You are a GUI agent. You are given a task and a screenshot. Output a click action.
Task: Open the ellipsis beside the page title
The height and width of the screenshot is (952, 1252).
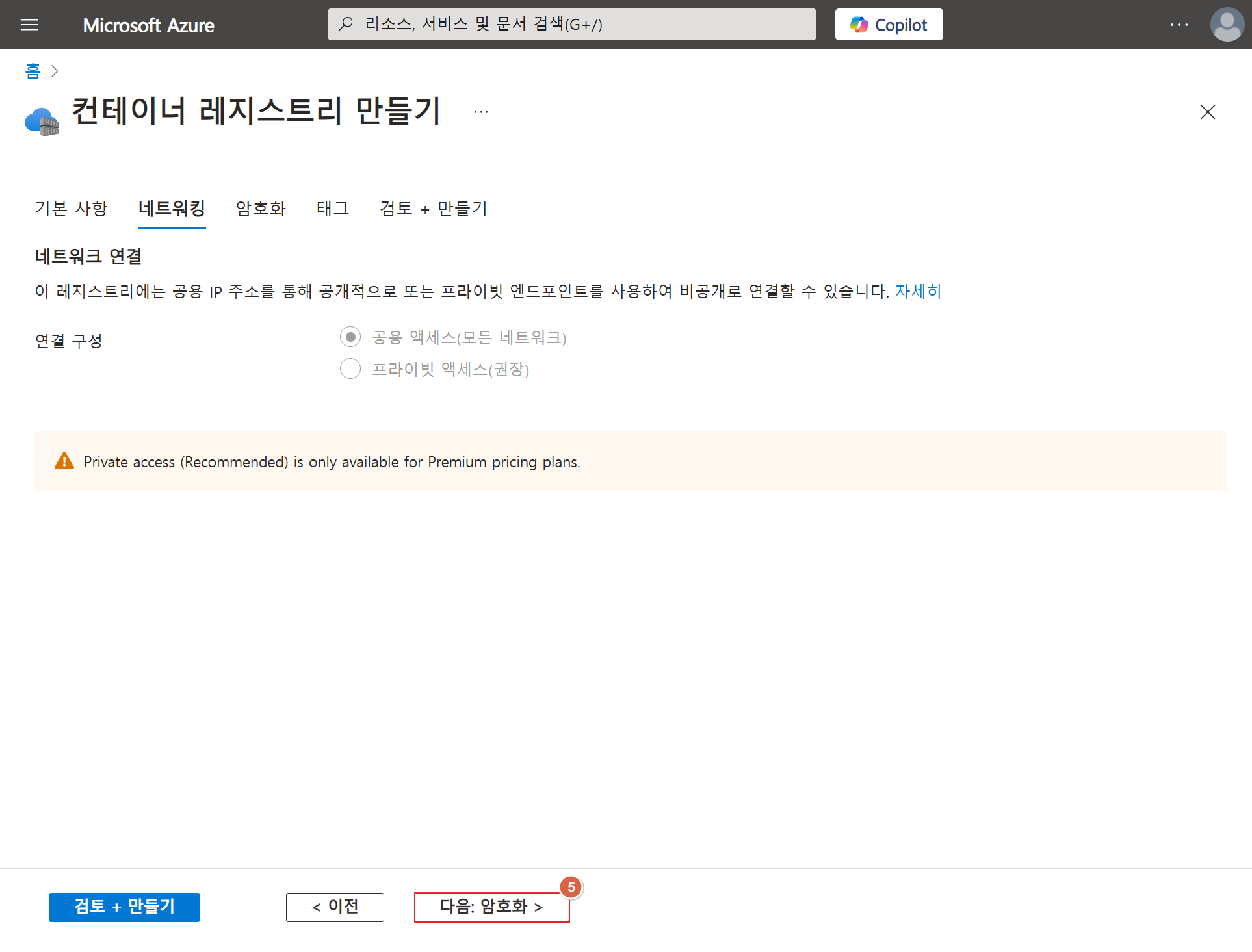tap(481, 112)
